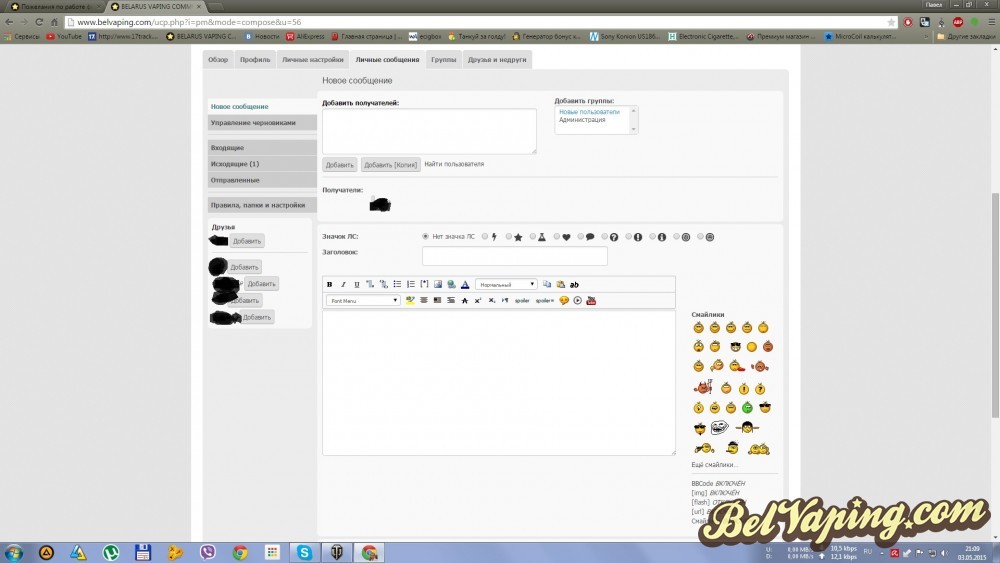Click the browser page's vertical scrollbar
Screen dimensions: 1000x563
click(995, 305)
